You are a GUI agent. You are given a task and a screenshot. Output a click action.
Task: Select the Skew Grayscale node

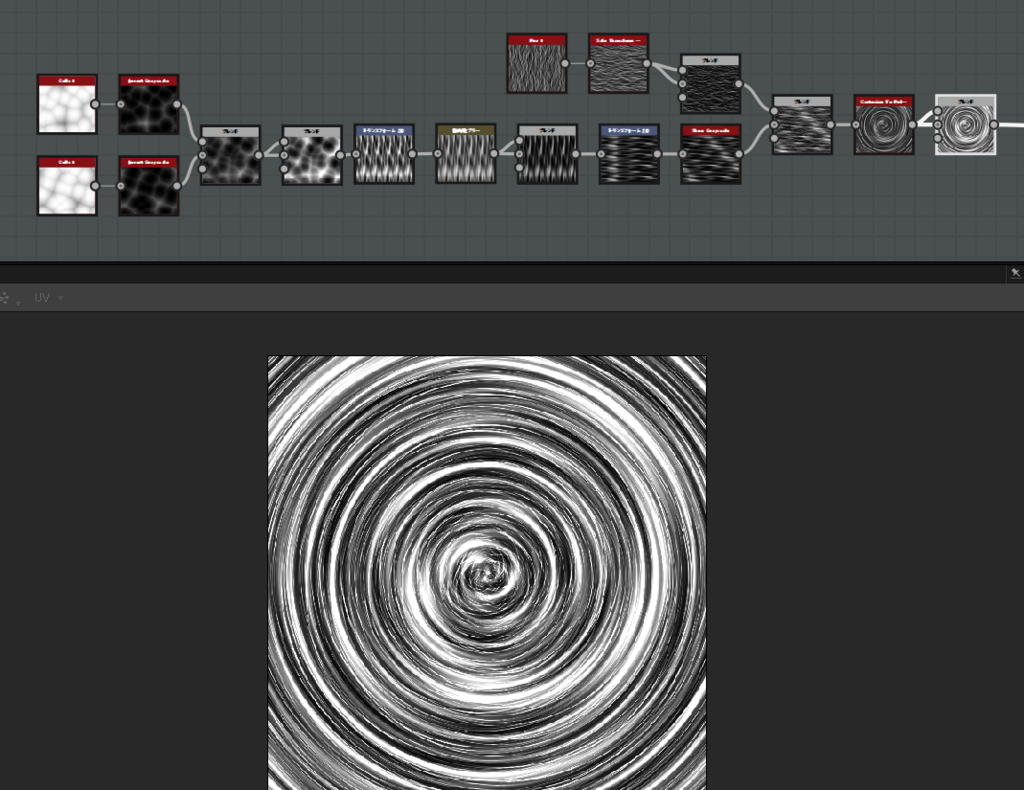pyautogui.click(x=711, y=154)
